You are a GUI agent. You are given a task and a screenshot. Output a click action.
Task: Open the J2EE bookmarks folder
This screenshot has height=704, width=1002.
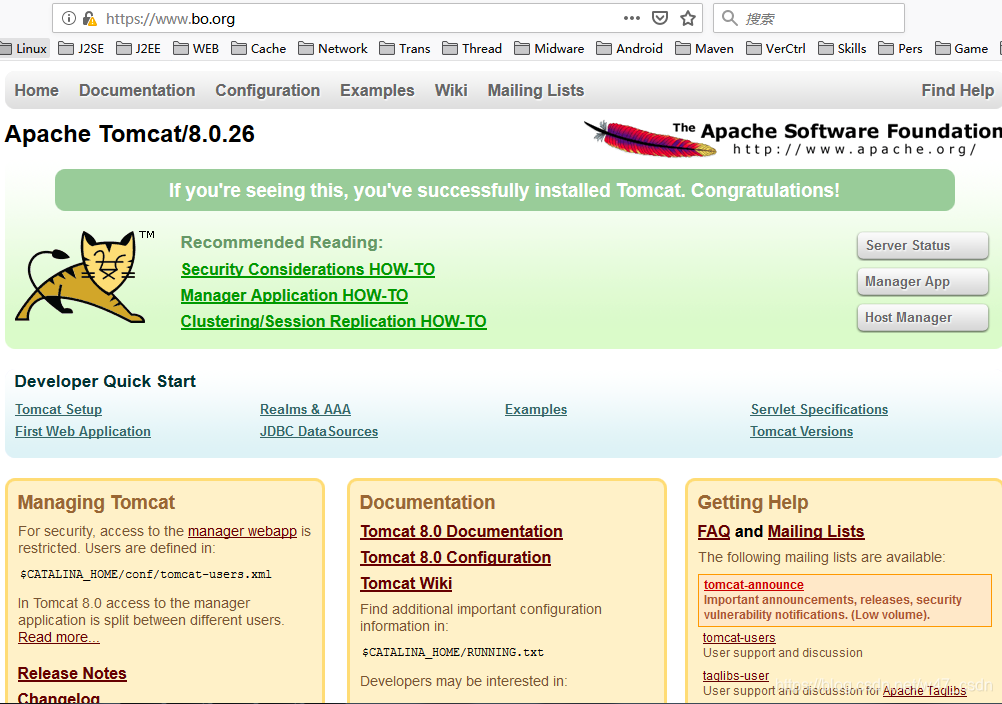coord(139,49)
